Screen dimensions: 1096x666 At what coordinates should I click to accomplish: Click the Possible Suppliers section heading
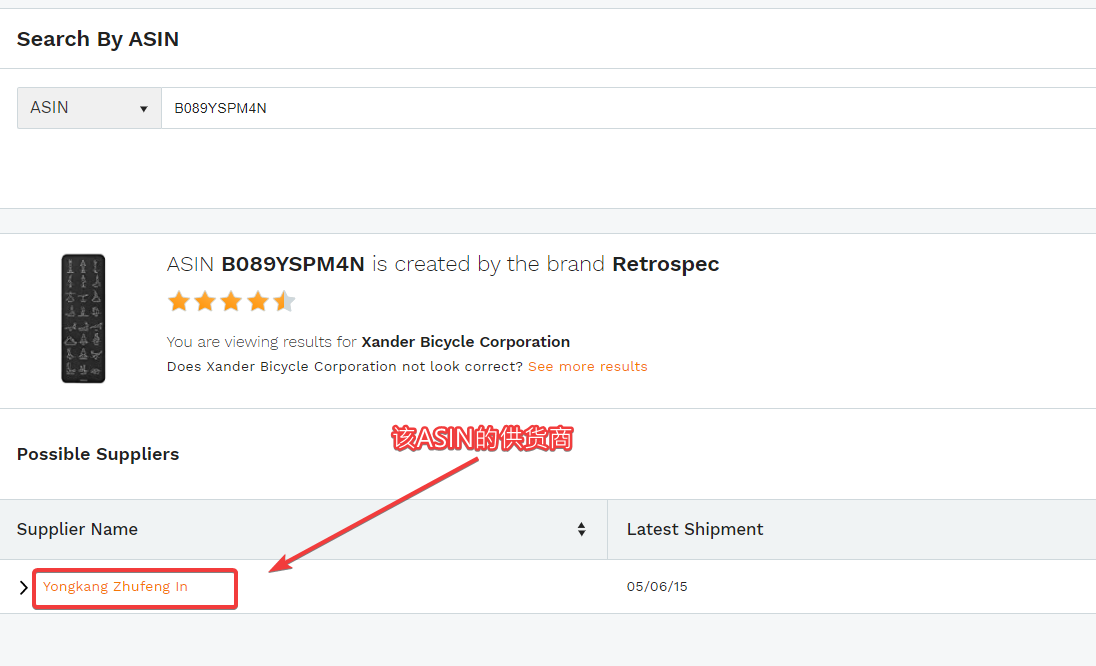98,454
